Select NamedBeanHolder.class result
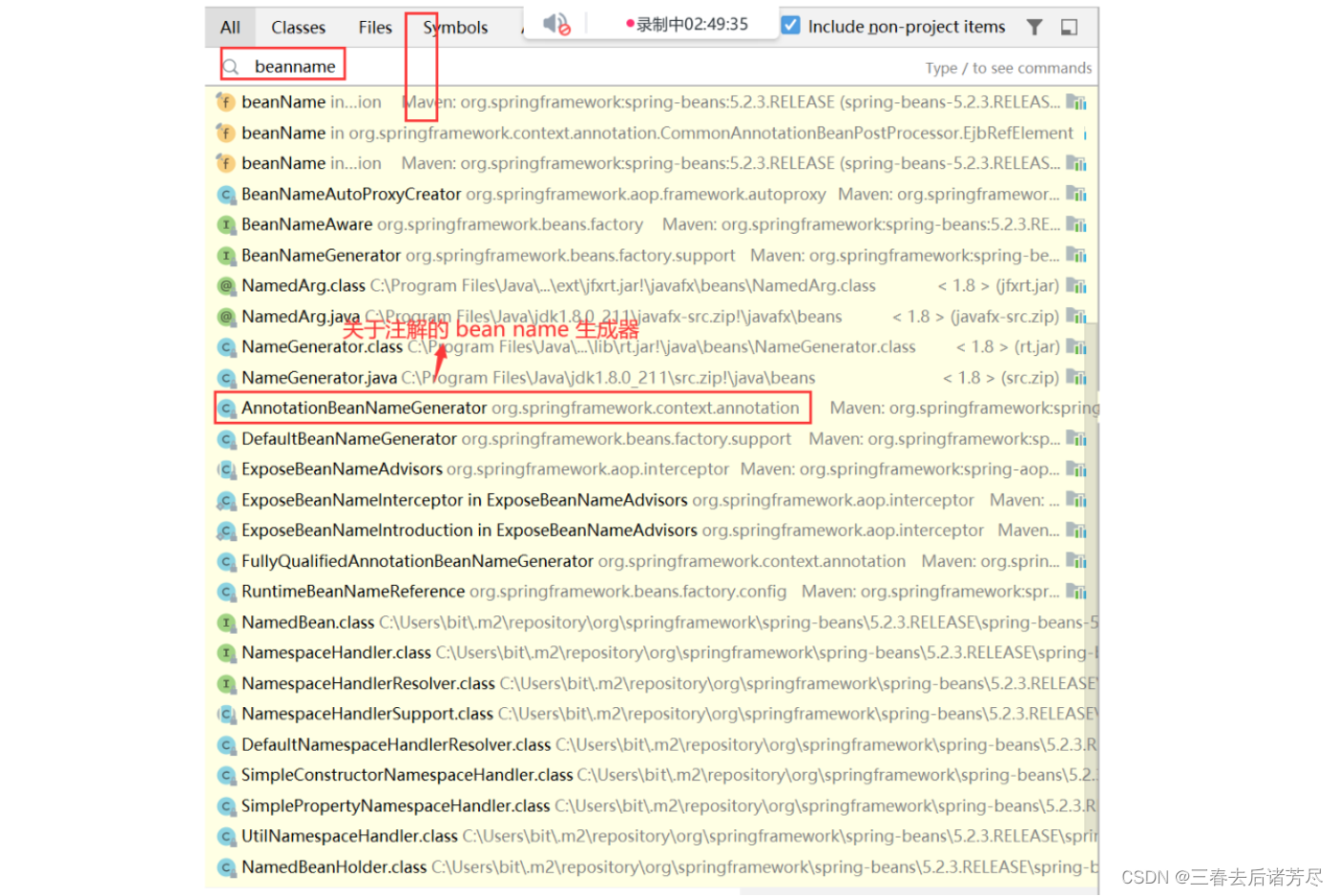Viewport: 1338px width, 896px height. pos(653,866)
